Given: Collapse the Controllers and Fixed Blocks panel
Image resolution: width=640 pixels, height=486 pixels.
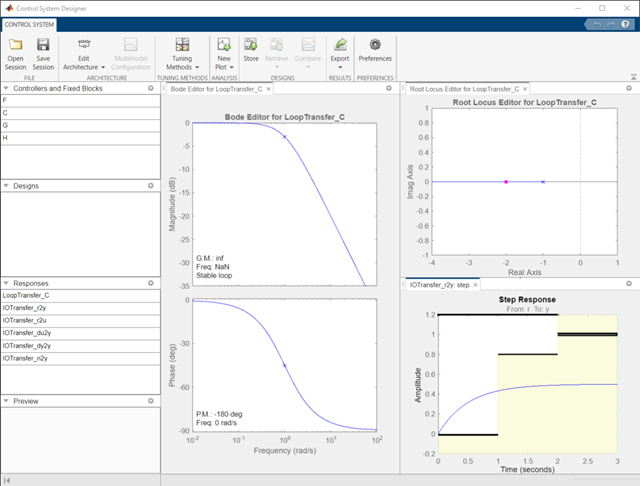Looking at the screenshot, I should 5,88.
